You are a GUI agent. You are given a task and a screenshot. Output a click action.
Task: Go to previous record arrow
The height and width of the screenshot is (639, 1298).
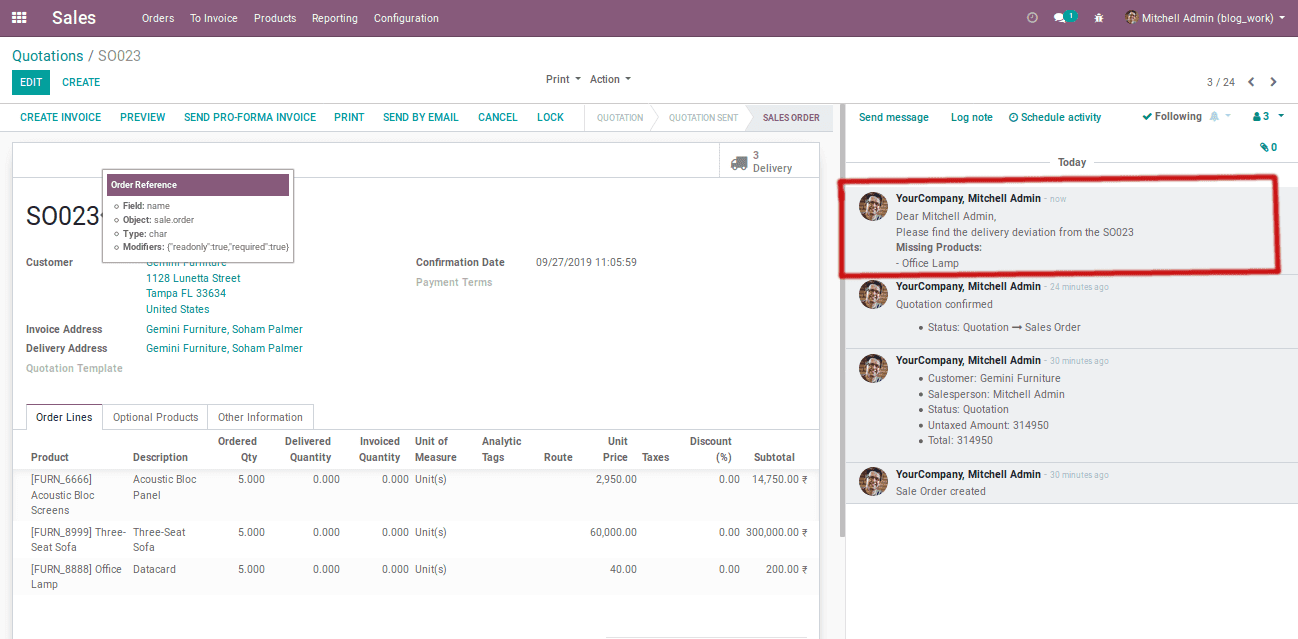pos(1251,82)
